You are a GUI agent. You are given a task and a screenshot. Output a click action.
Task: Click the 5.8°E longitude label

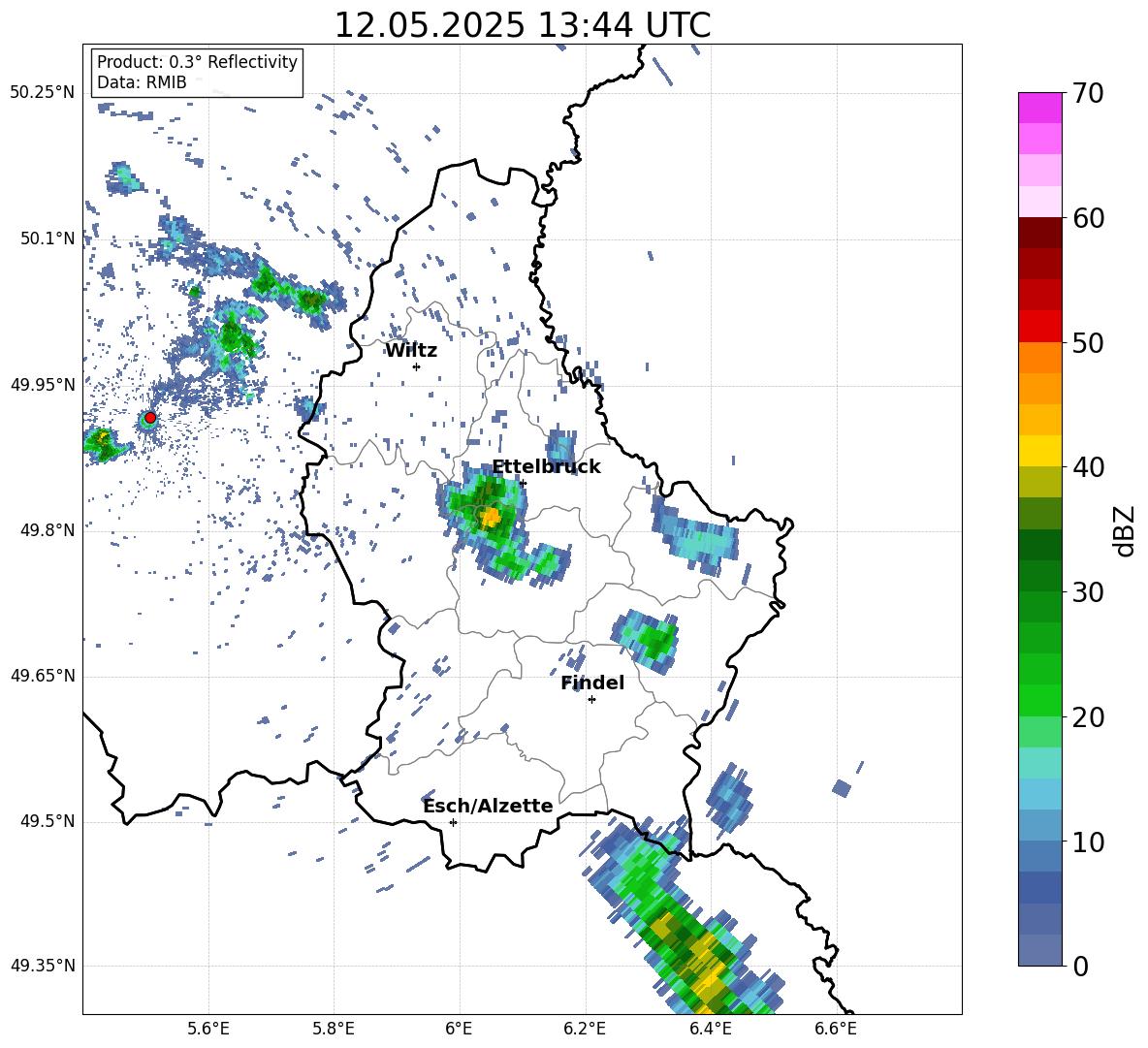[x=334, y=1030]
